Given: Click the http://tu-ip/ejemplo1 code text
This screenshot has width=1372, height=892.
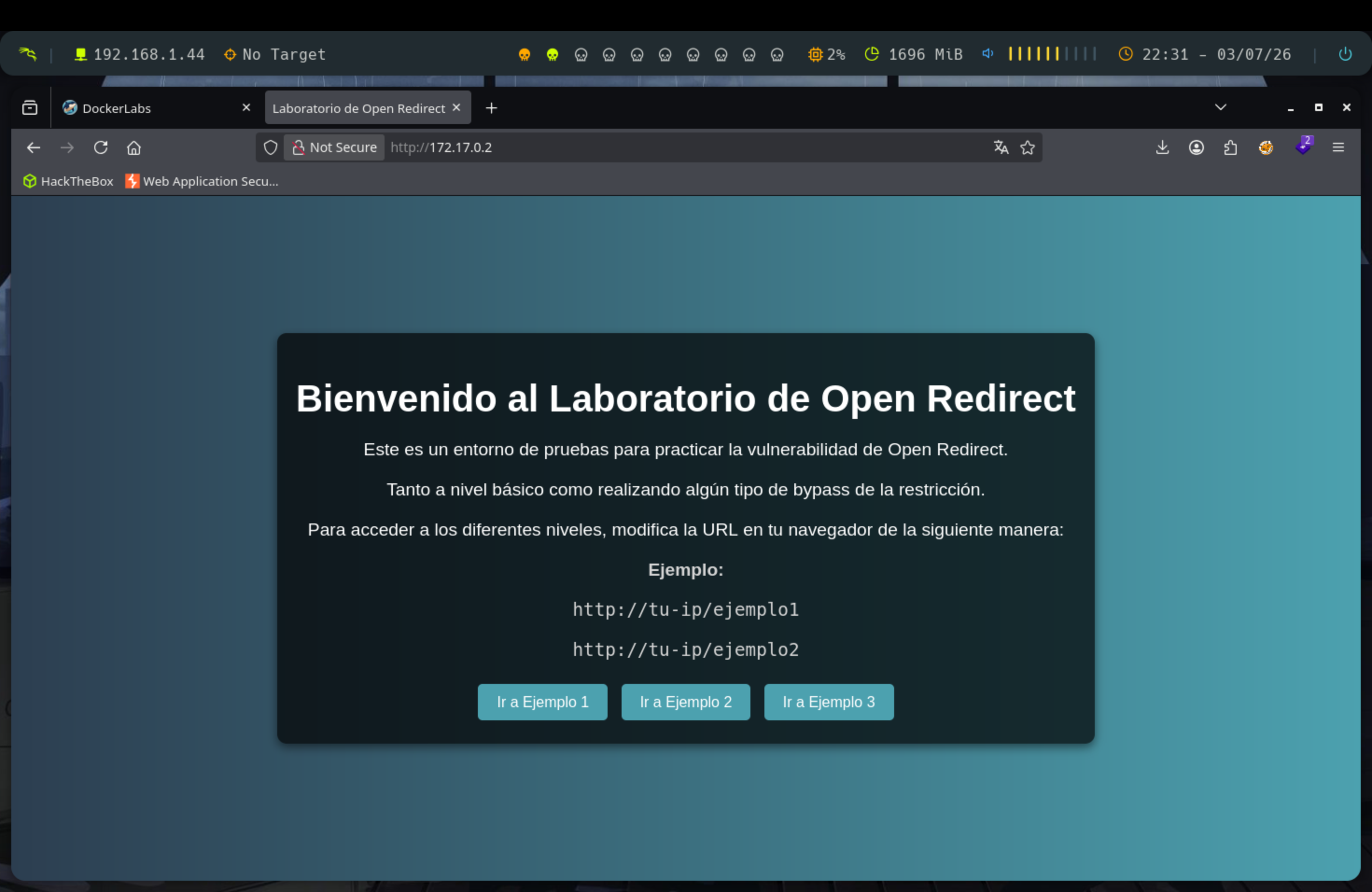Looking at the screenshot, I should (686, 610).
